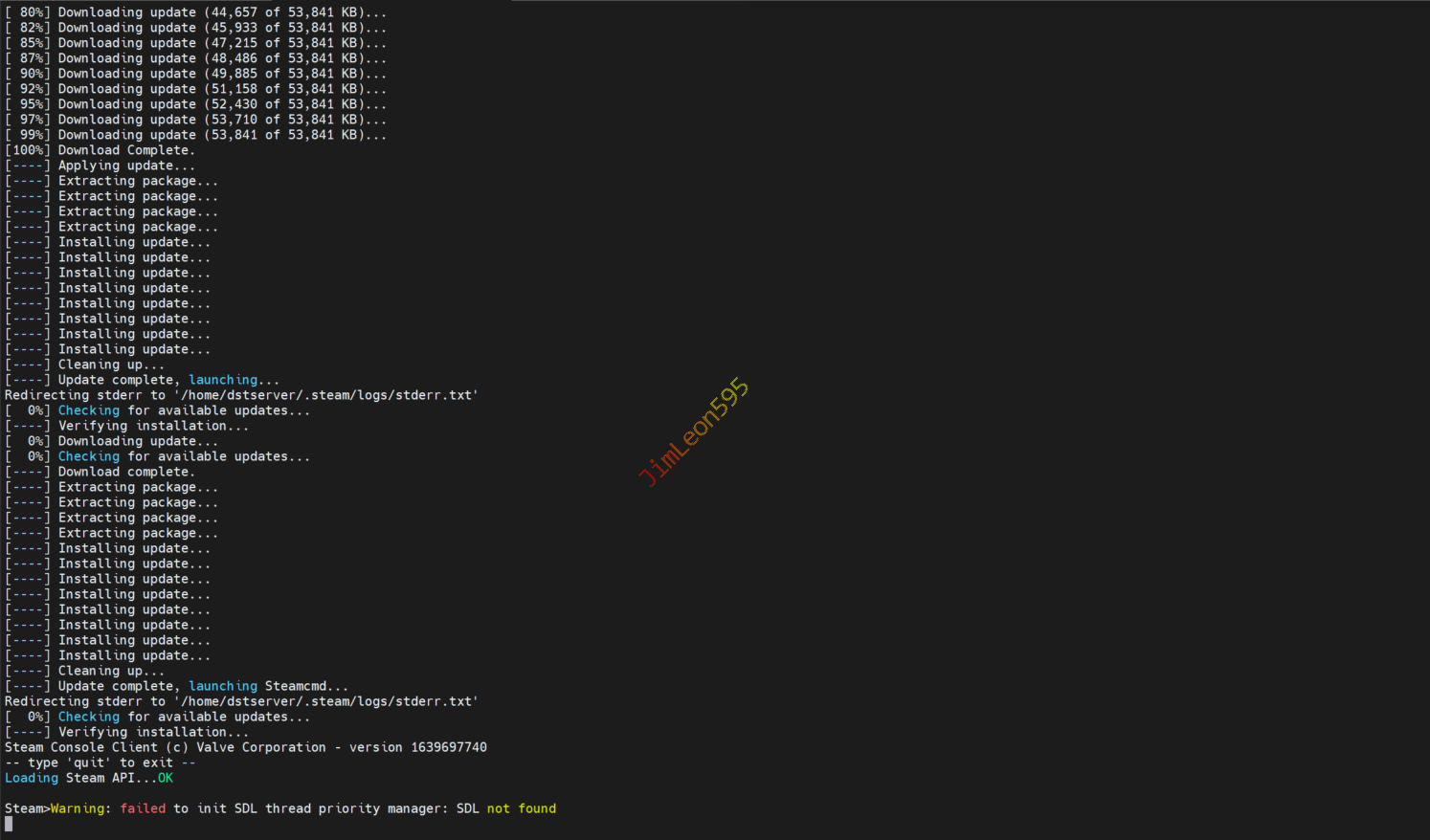The height and width of the screenshot is (840, 1430).
Task: Click the "Applying update..." line
Action: point(126,166)
